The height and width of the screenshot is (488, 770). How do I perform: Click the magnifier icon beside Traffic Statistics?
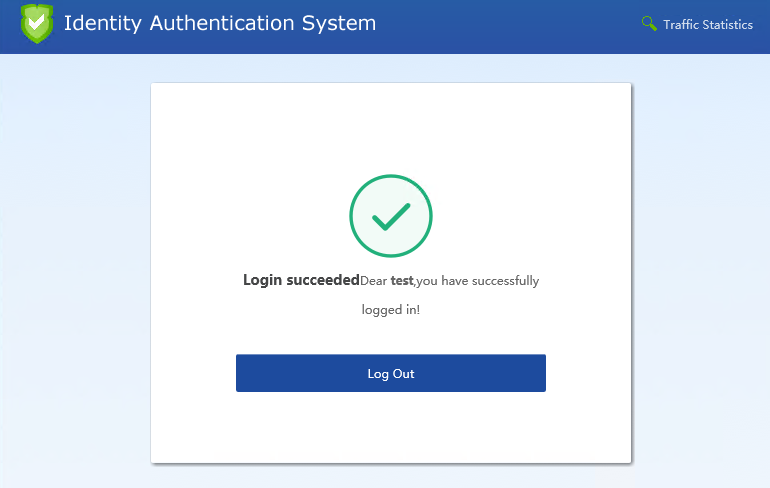point(649,23)
